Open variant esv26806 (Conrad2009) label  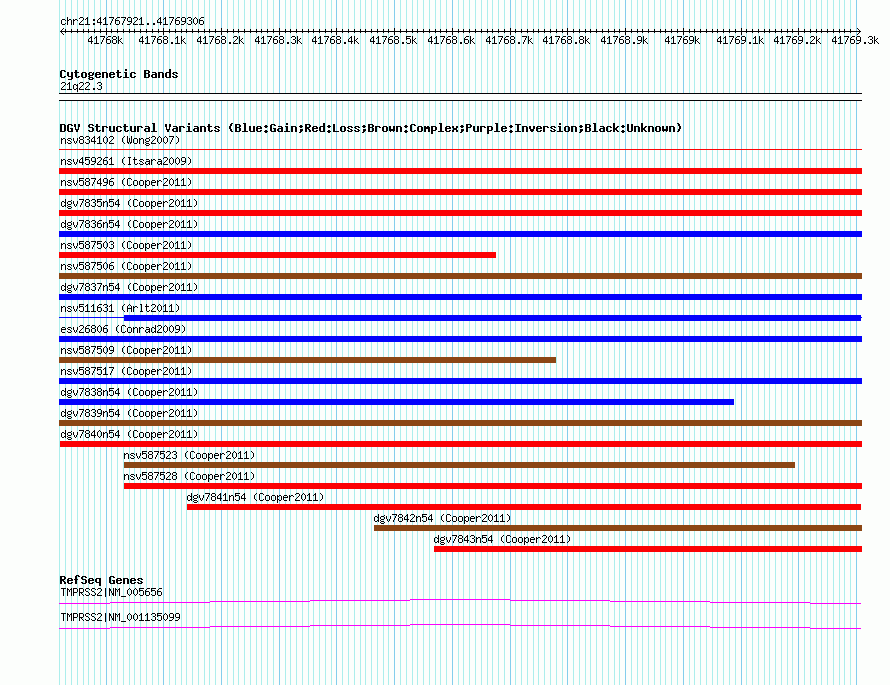point(123,329)
